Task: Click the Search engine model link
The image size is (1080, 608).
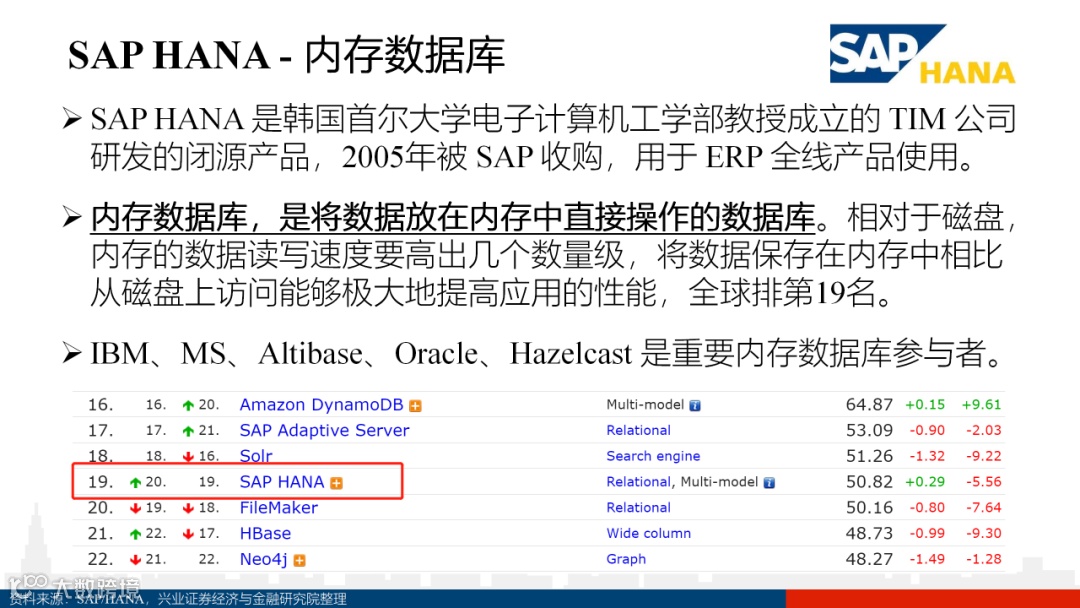Action: (x=653, y=456)
